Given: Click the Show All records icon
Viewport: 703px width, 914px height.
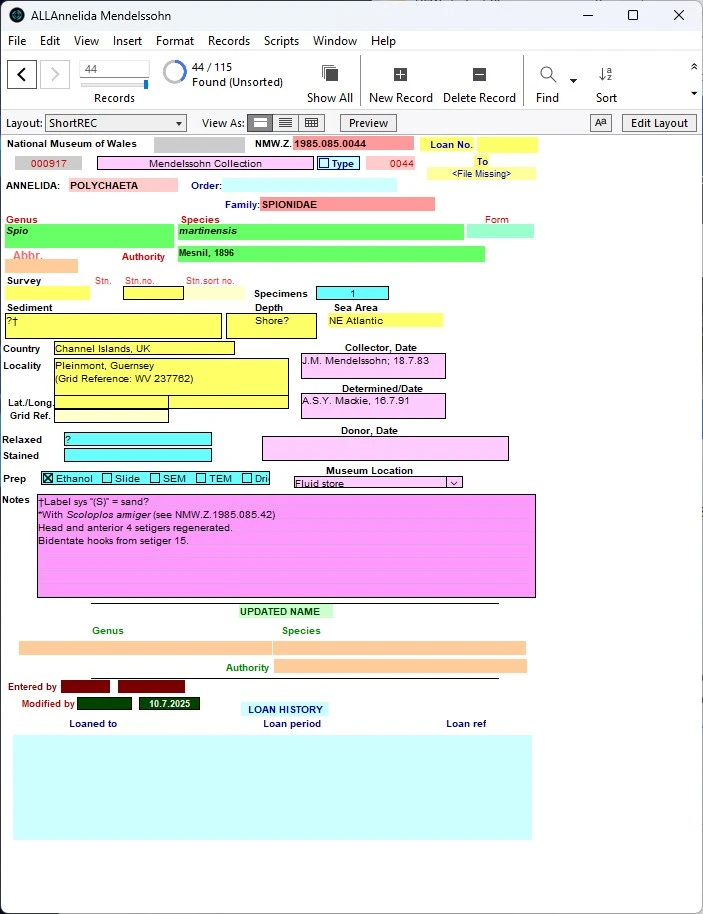Looking at the screenshot, I should click(329, 74).
